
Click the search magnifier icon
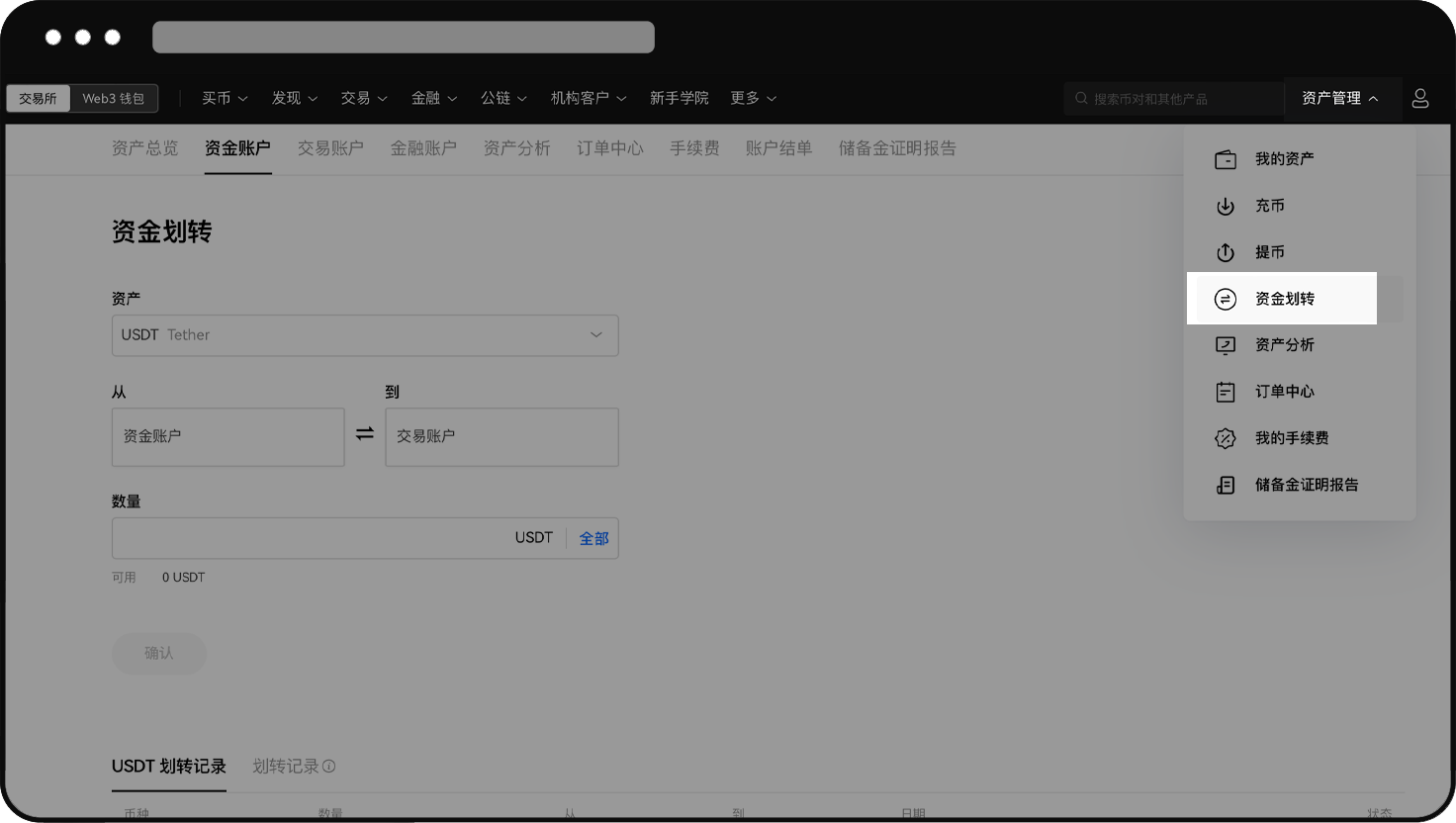(1080, 98)
